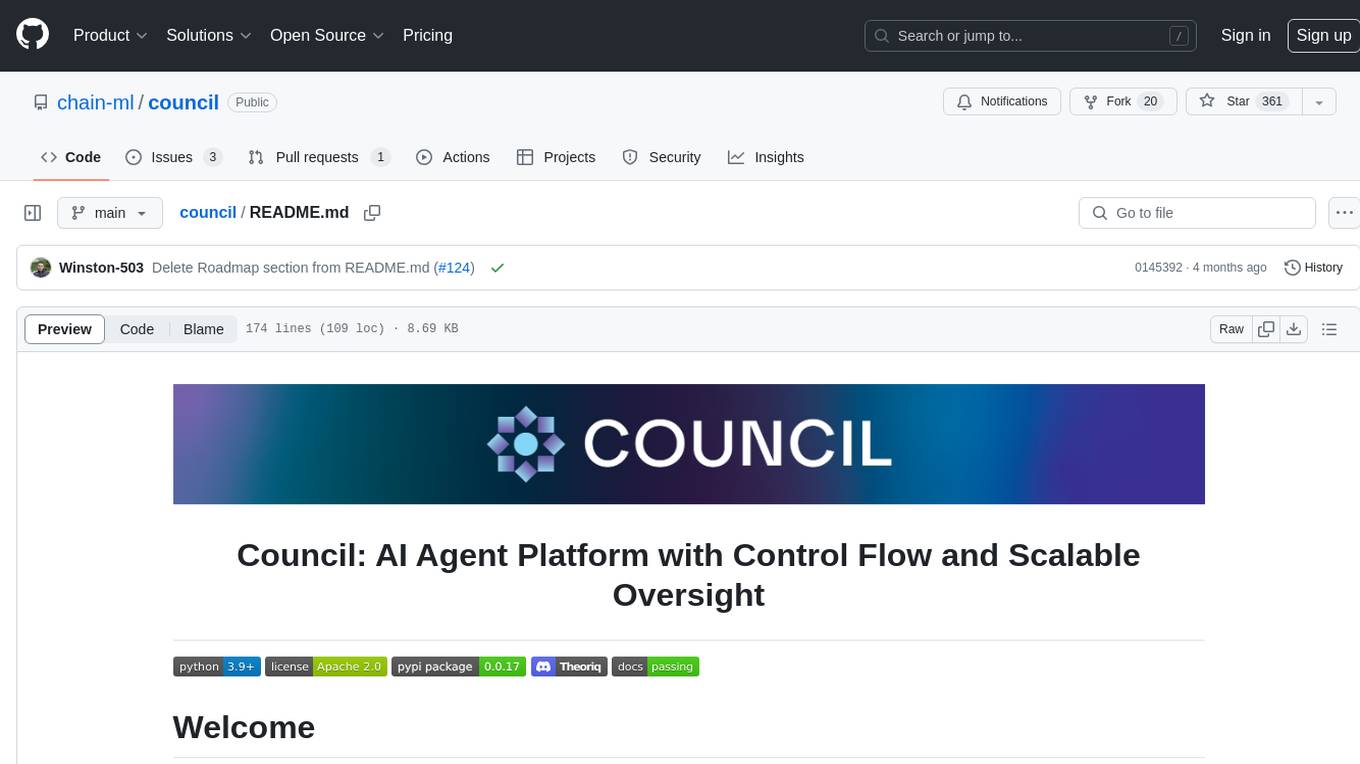The width and height of the screenshot is (1360, 764).
Task: Expand the Solutions menu
Action: (209, 35)
